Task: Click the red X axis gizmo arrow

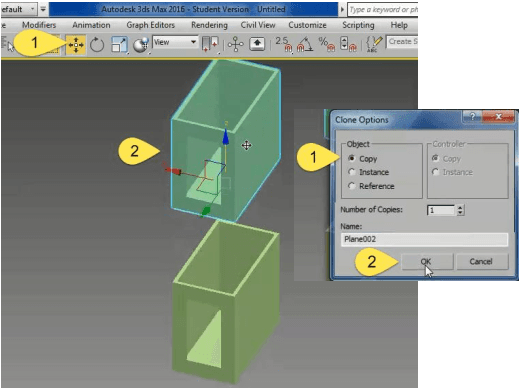Action: point(173,171)
